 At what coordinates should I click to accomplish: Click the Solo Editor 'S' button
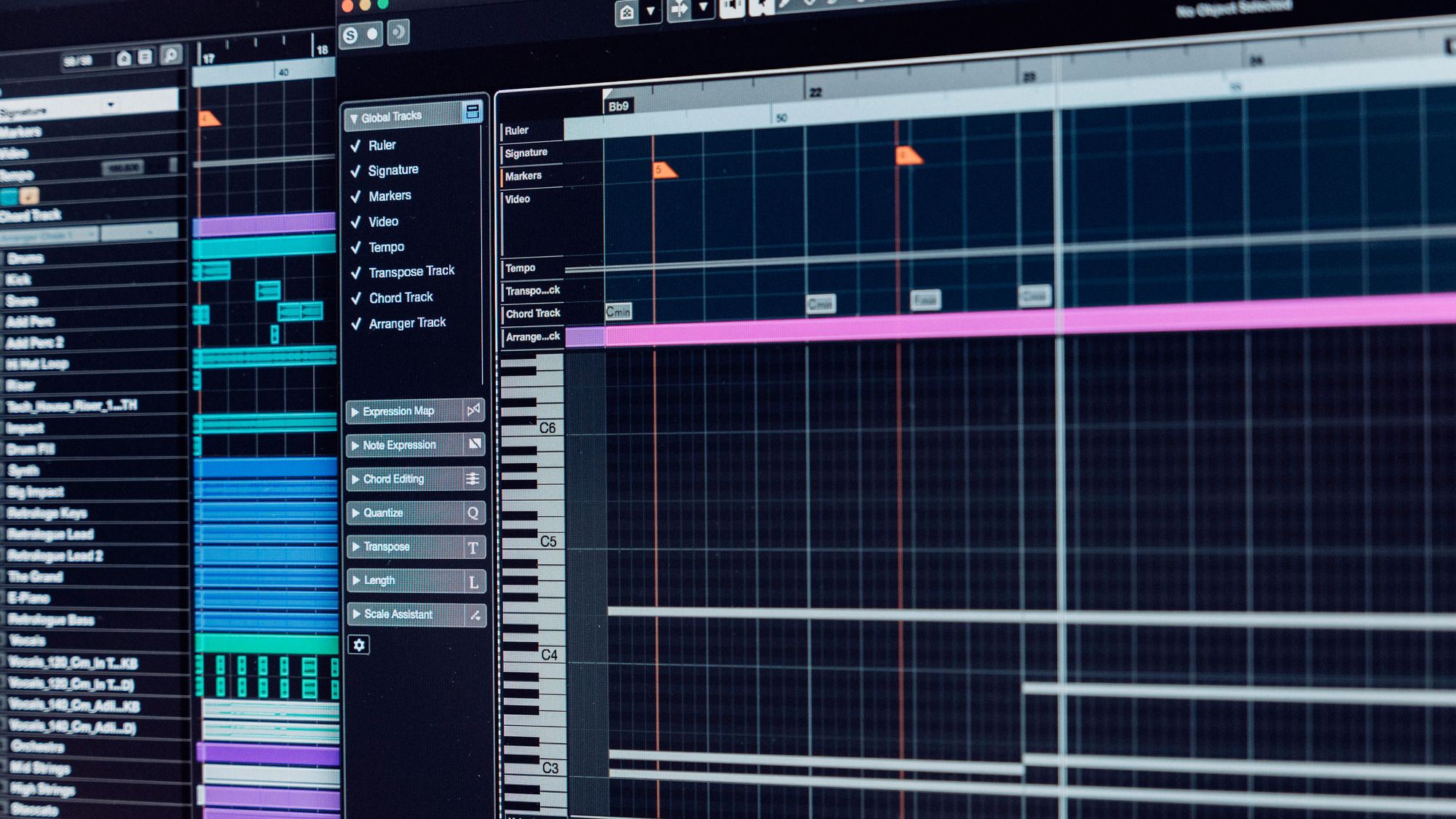click(350, 35)
